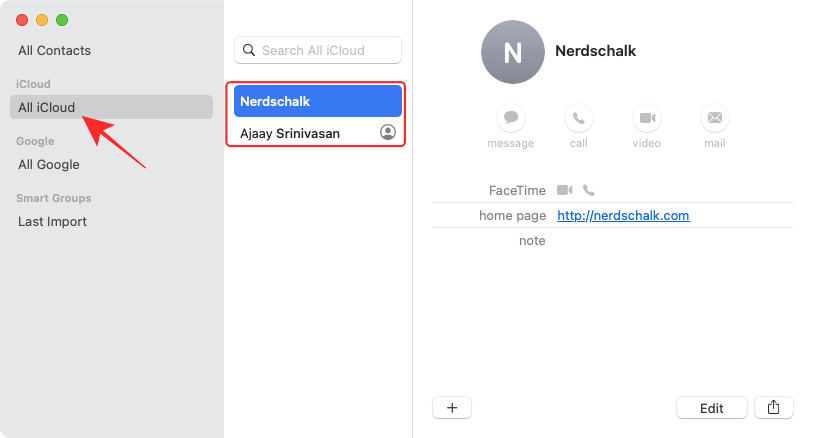Click the message icon for Nerdschalk
Image resolution: width=813 pixels, height=438 pixels.
click(511, 118)
